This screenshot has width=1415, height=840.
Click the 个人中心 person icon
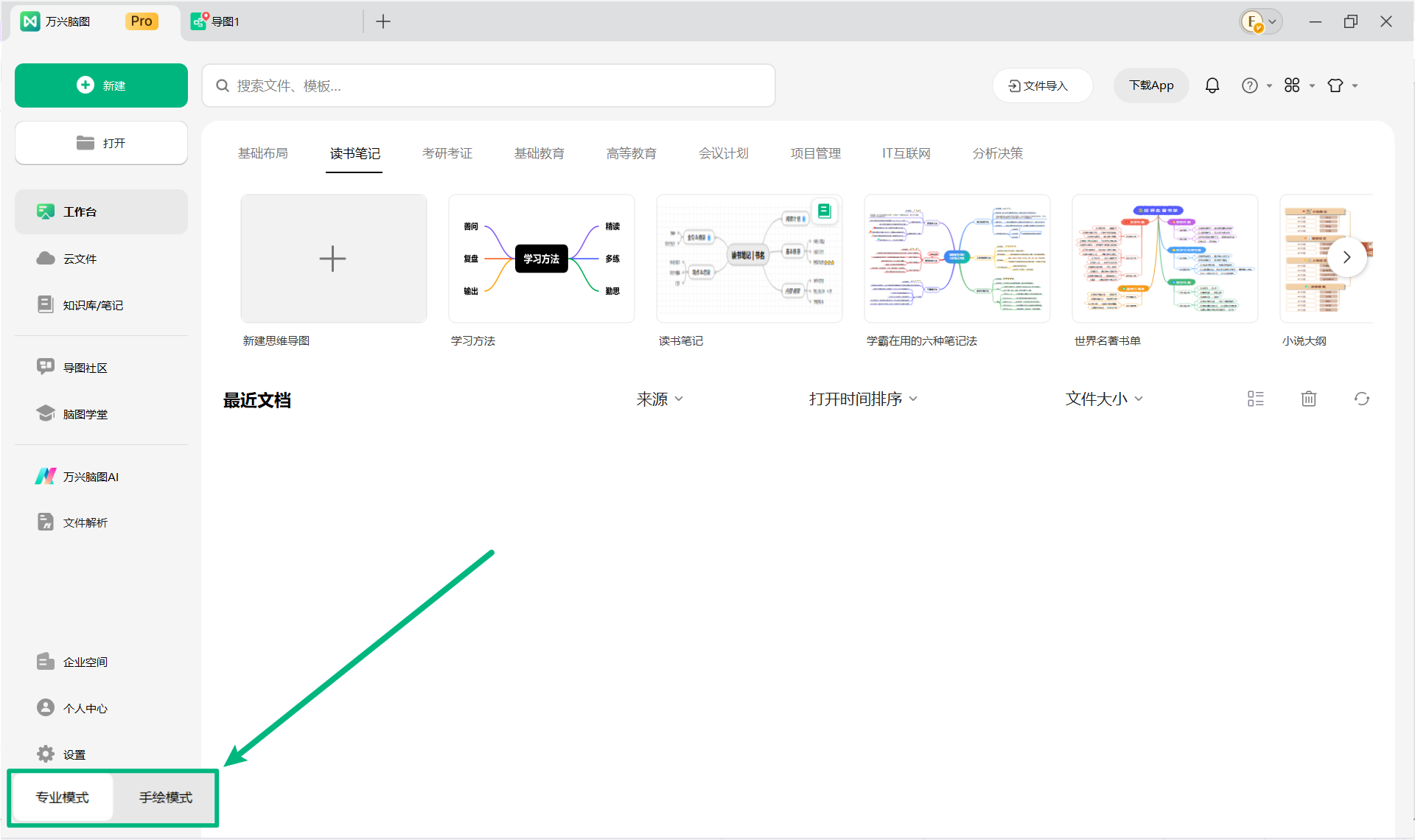pos(46,707)
